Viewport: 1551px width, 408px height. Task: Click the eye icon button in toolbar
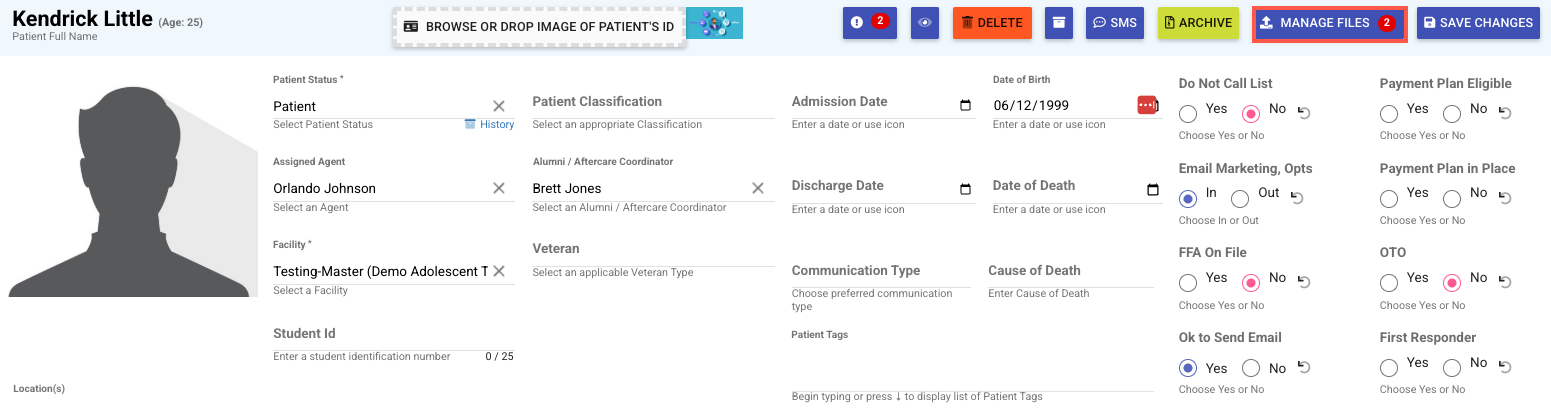[x=925, y=23]
